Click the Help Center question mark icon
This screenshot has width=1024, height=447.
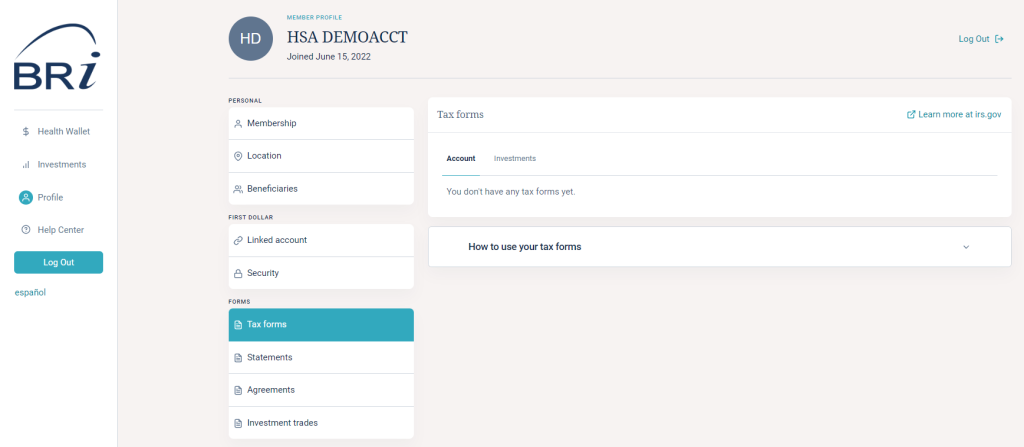click(x=25, y=230)
